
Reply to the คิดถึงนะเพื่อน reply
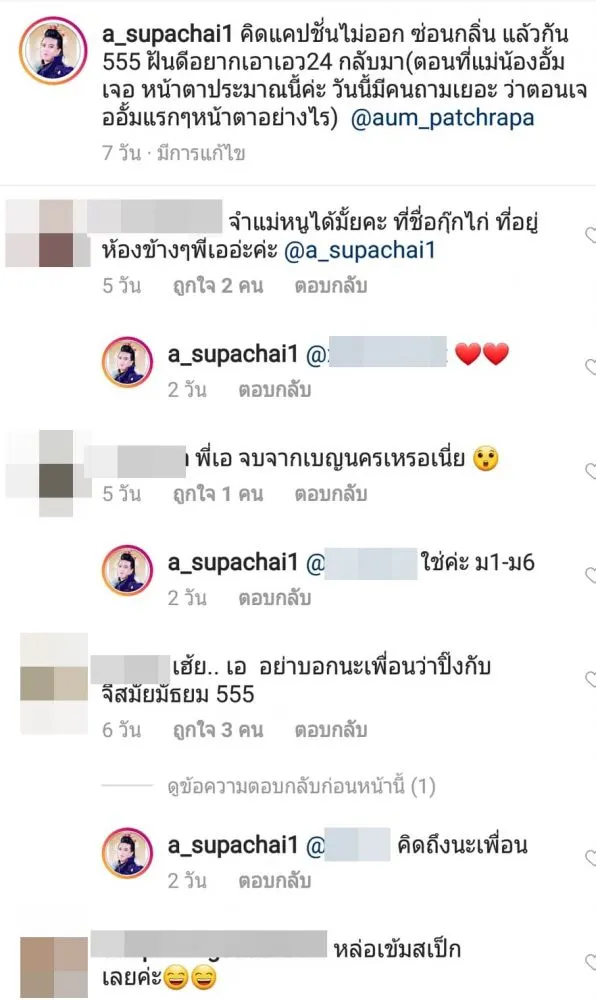[275, 881]
